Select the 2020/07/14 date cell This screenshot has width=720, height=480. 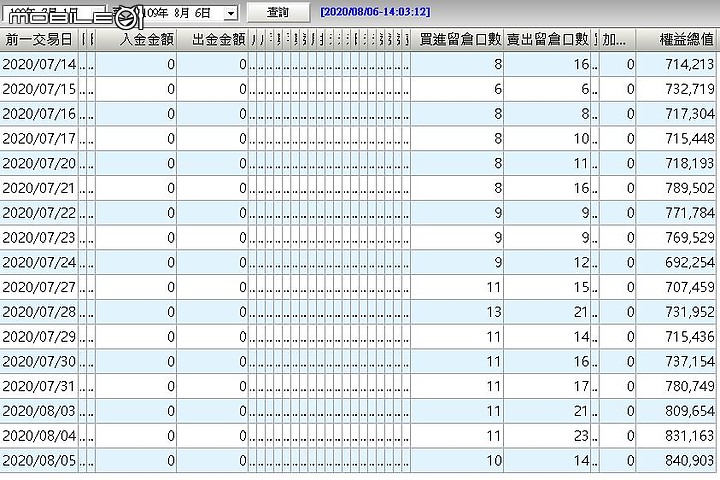coord(39,64)
